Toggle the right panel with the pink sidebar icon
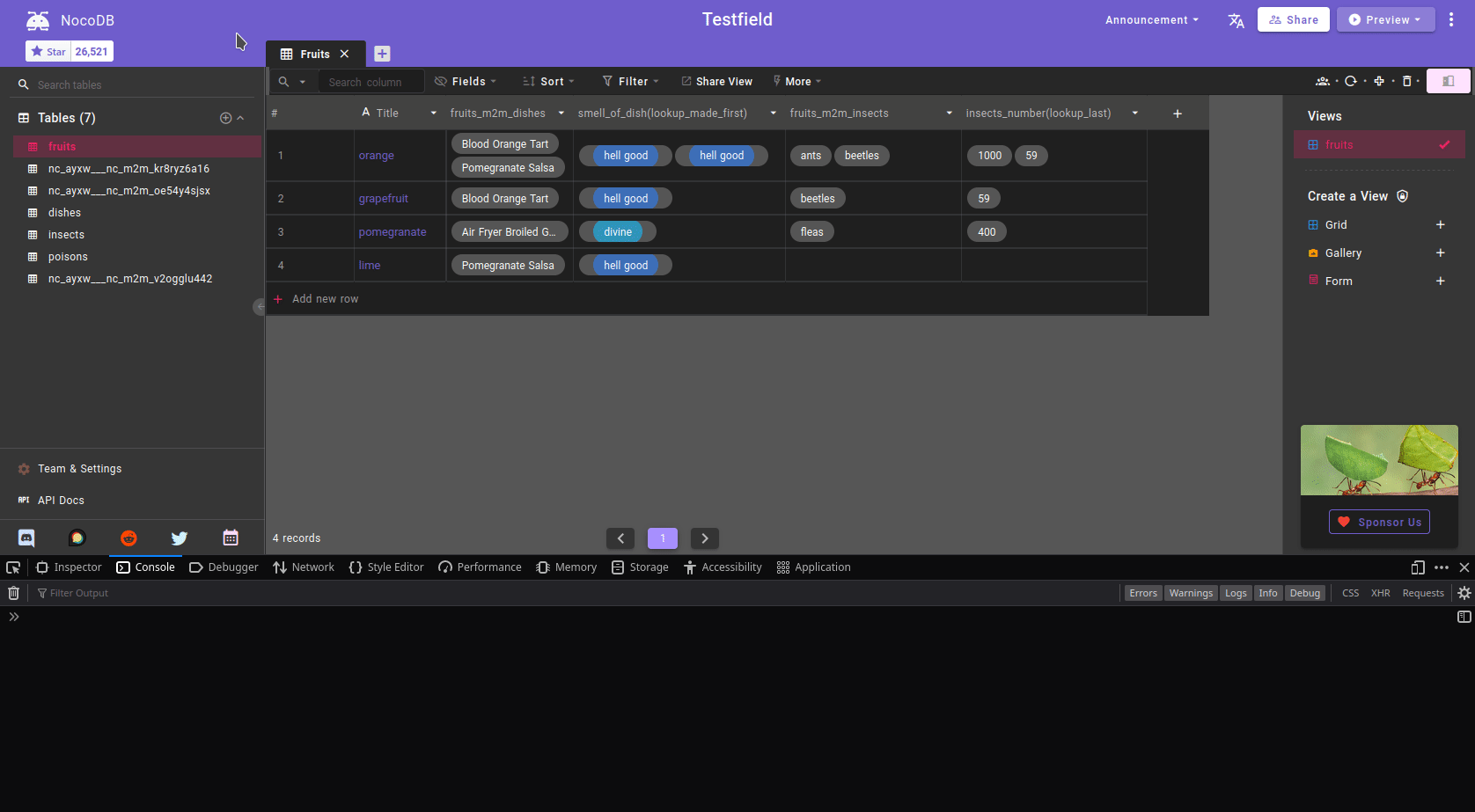 click(1448, 80)
